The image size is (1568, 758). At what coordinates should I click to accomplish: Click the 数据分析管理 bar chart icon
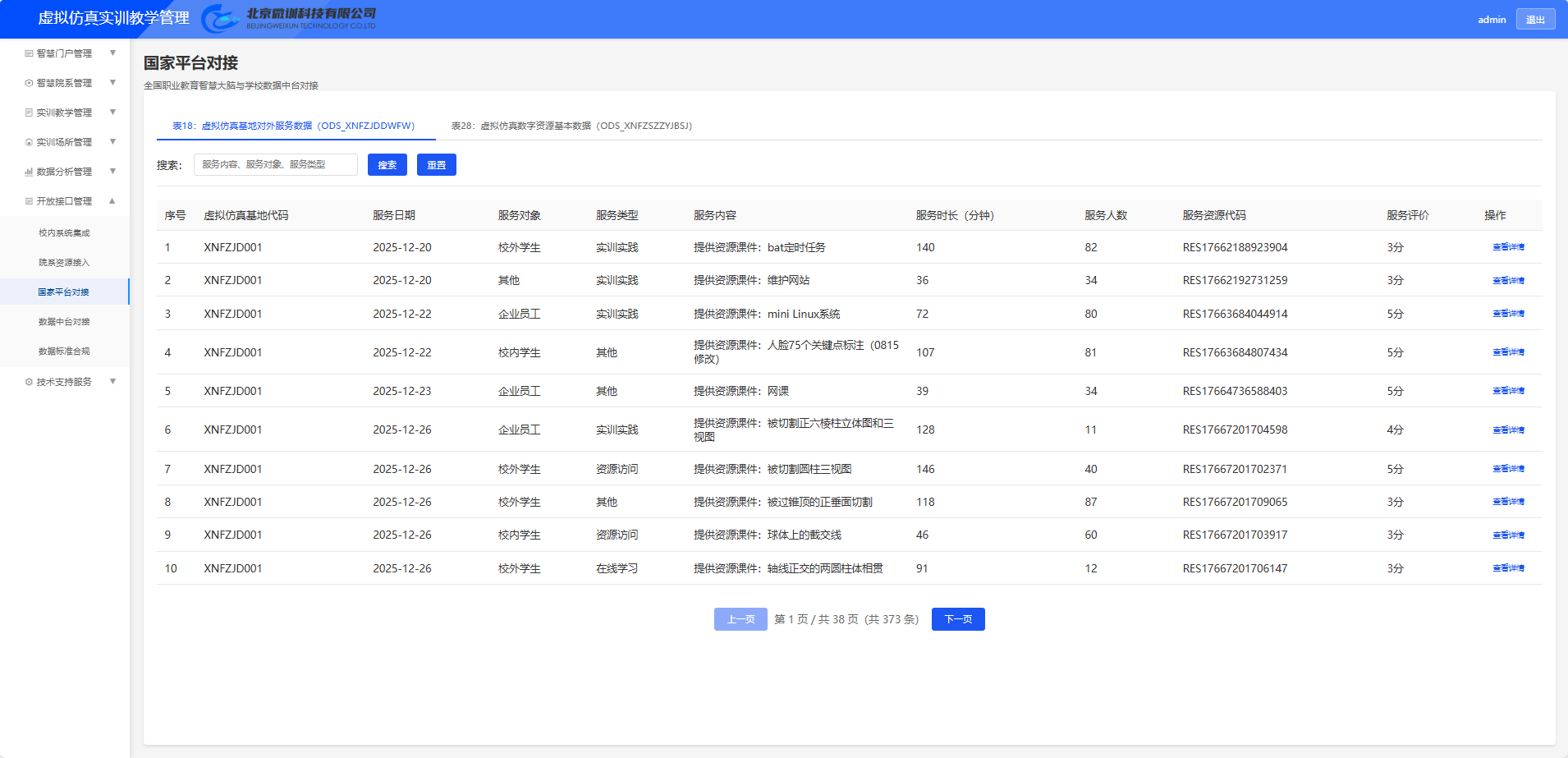coord(29,172)
